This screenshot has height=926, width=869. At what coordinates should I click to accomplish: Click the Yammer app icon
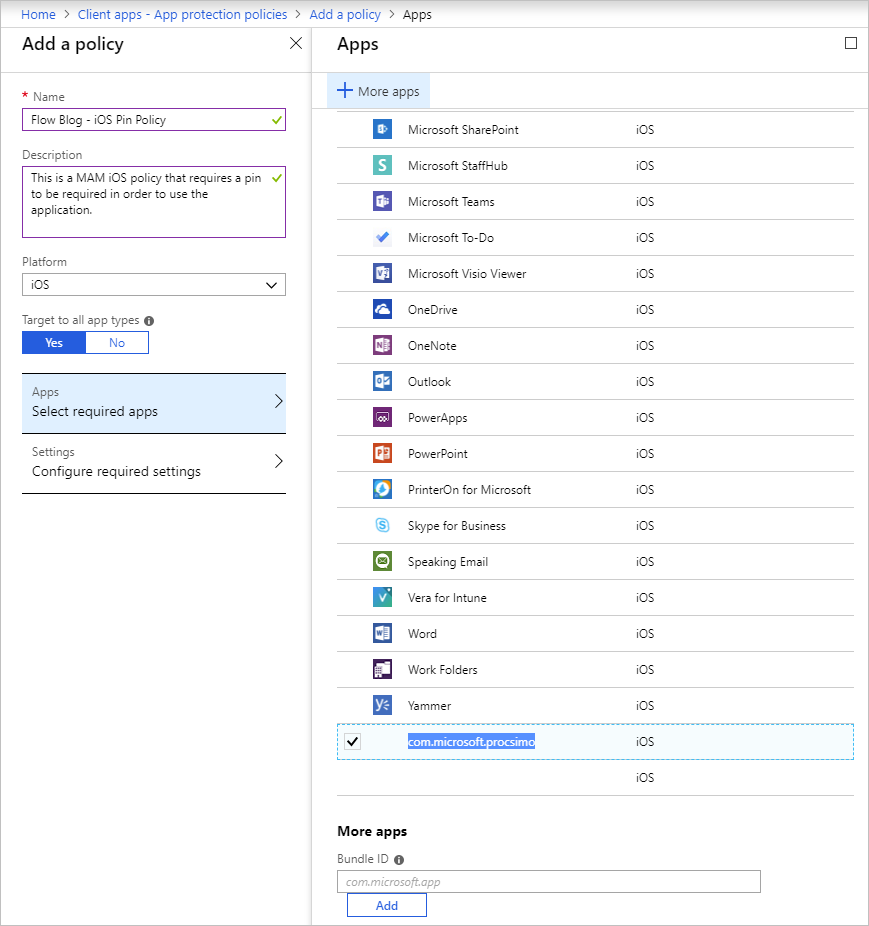[x=381, y=706]
